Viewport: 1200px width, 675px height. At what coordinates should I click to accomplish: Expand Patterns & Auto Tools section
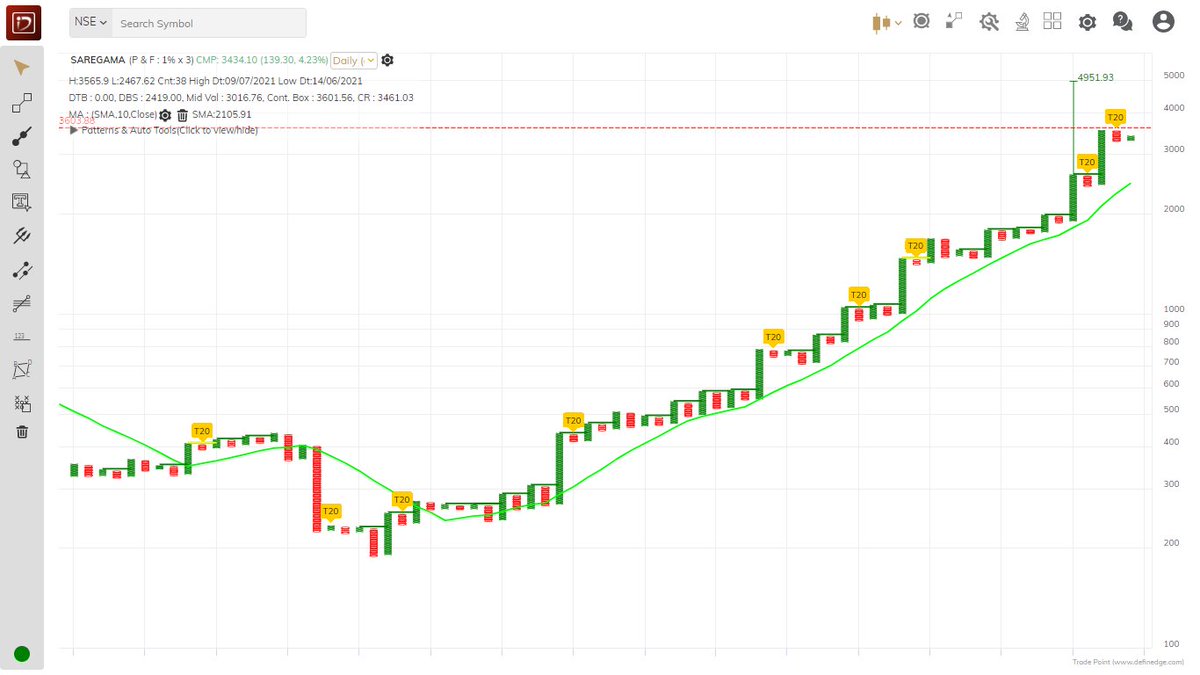click(x=164, y=130)
